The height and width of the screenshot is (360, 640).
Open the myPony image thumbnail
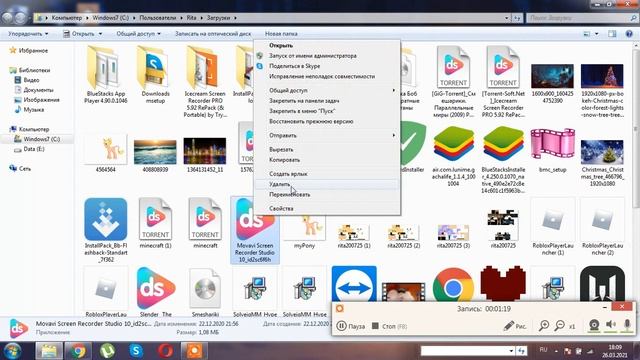[x=304, y=228]
